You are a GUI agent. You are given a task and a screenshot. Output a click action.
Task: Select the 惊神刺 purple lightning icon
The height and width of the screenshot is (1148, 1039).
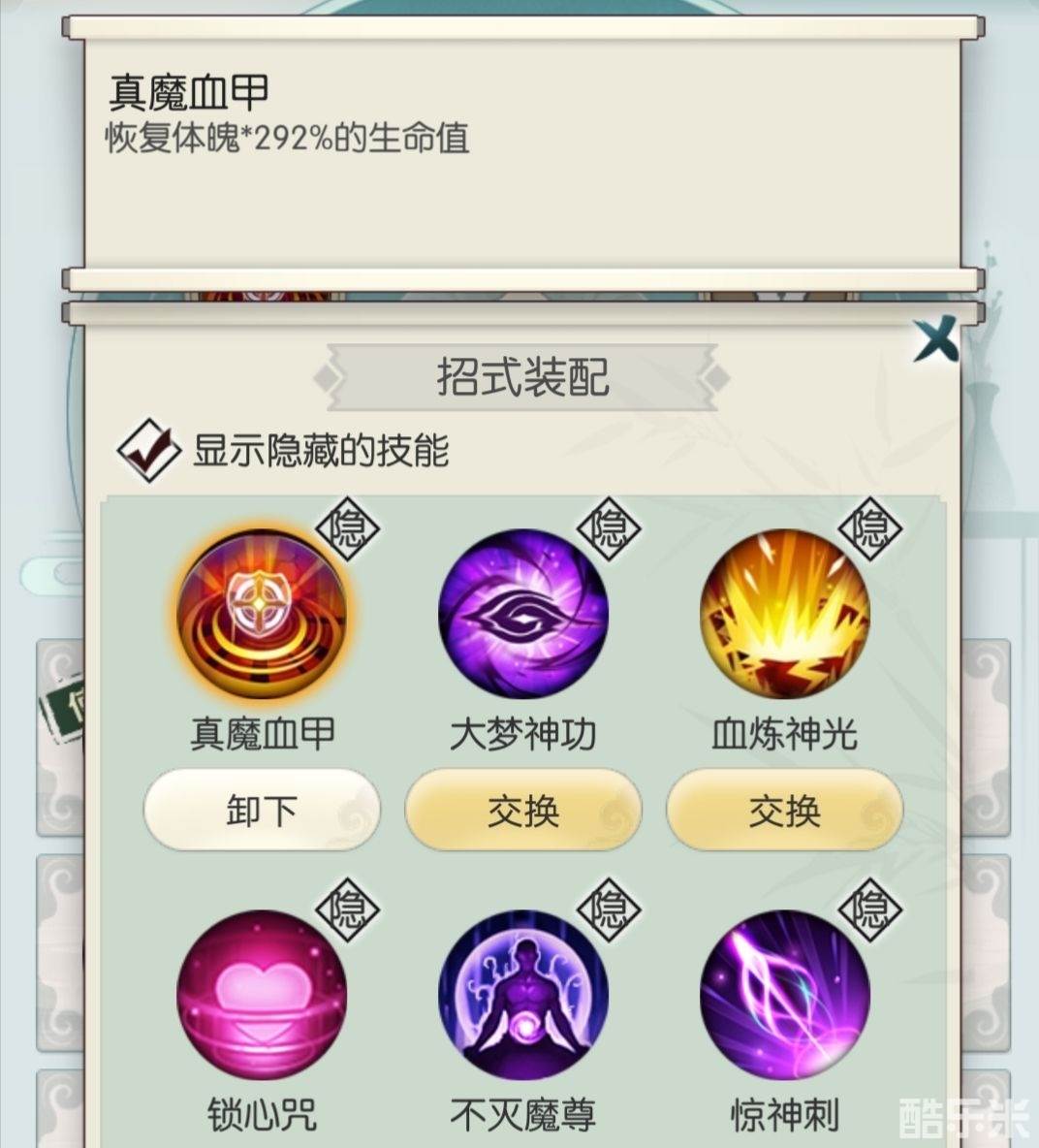(x=784, y=995)
